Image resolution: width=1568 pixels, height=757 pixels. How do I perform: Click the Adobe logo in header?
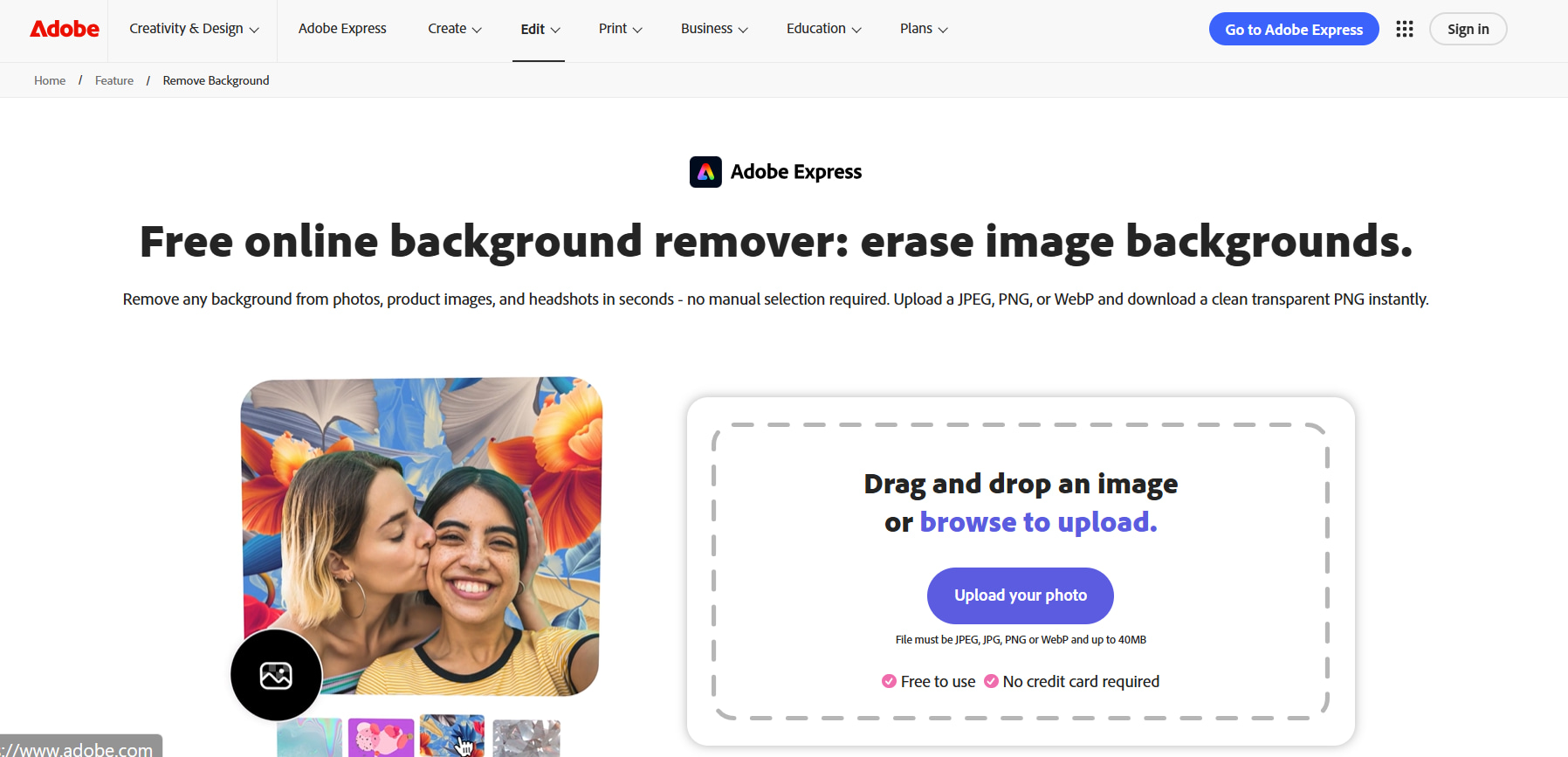(65, 29)
